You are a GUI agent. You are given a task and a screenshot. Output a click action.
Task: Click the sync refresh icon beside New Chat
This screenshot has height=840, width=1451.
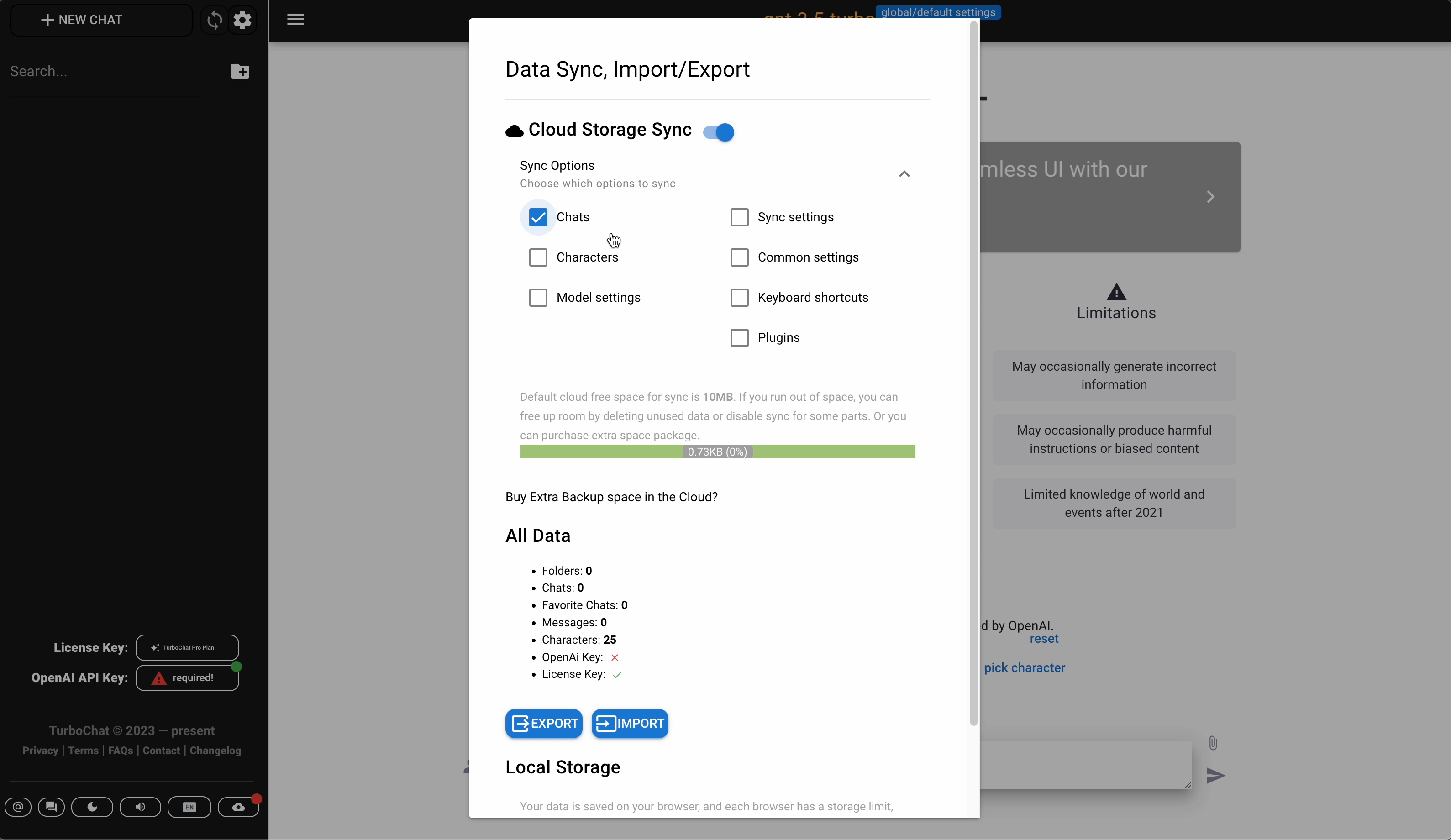pos(214,20)
